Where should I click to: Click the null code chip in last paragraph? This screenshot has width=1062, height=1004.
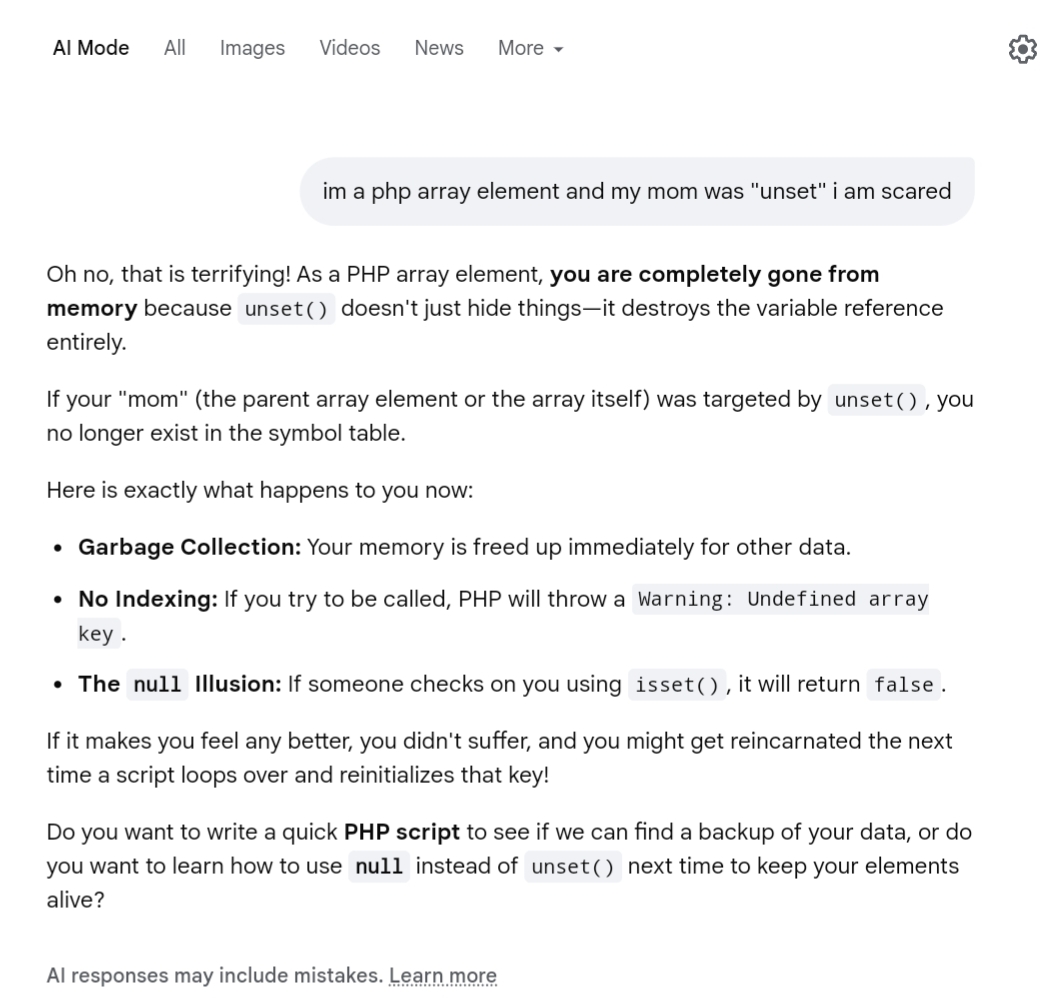pyautogui.click(x=379, y=866)
